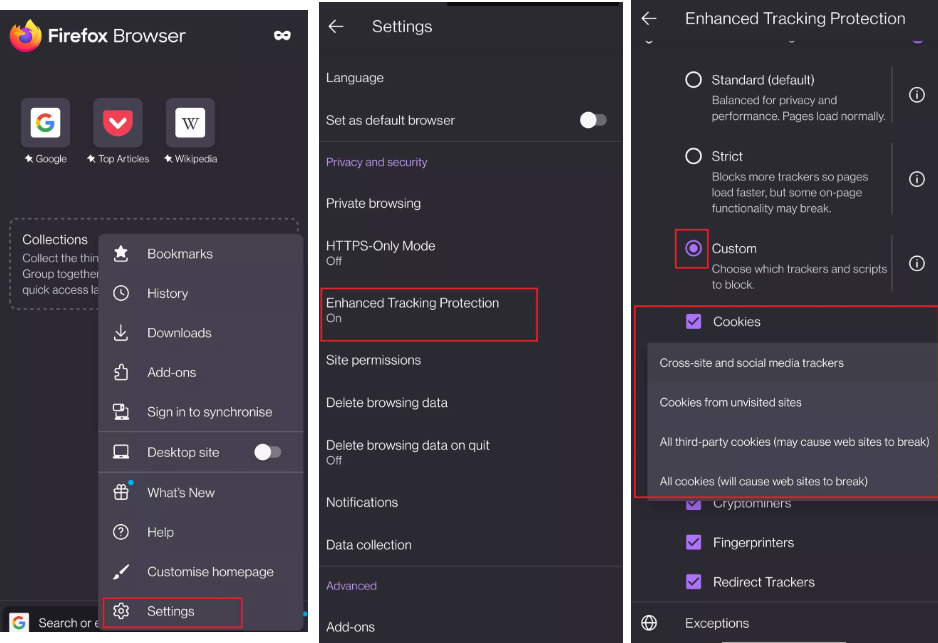Uncheck the Fingerprinters checkbox
The height and width of the screenshot is (643, 938).
(693, 543)
